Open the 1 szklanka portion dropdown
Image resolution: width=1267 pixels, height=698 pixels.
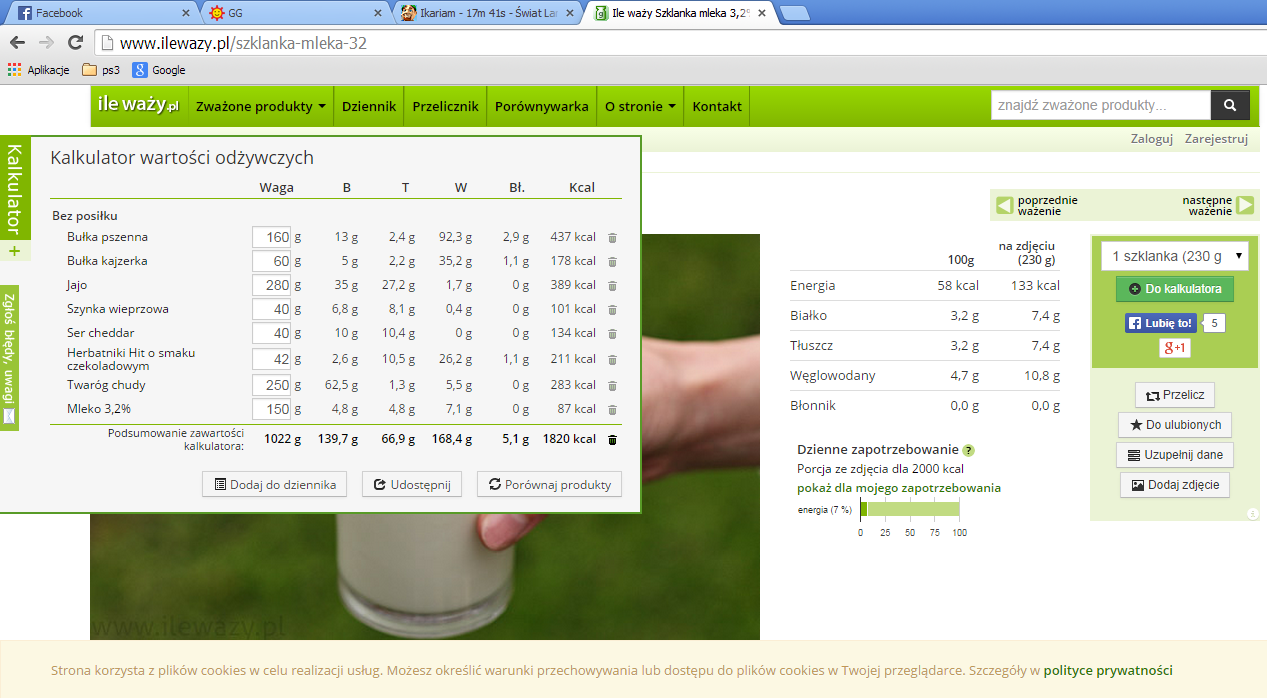click(1174, 256)
